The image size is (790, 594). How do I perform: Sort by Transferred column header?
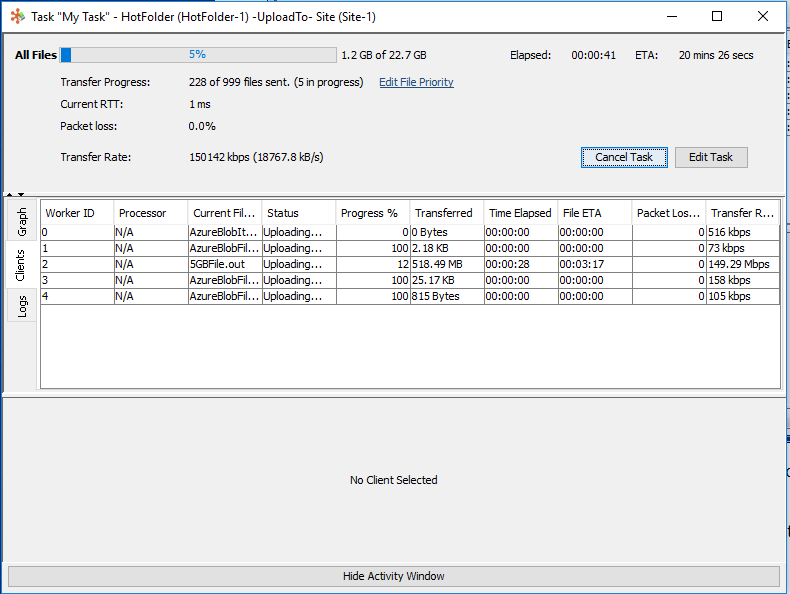click(x=446, y=213)
